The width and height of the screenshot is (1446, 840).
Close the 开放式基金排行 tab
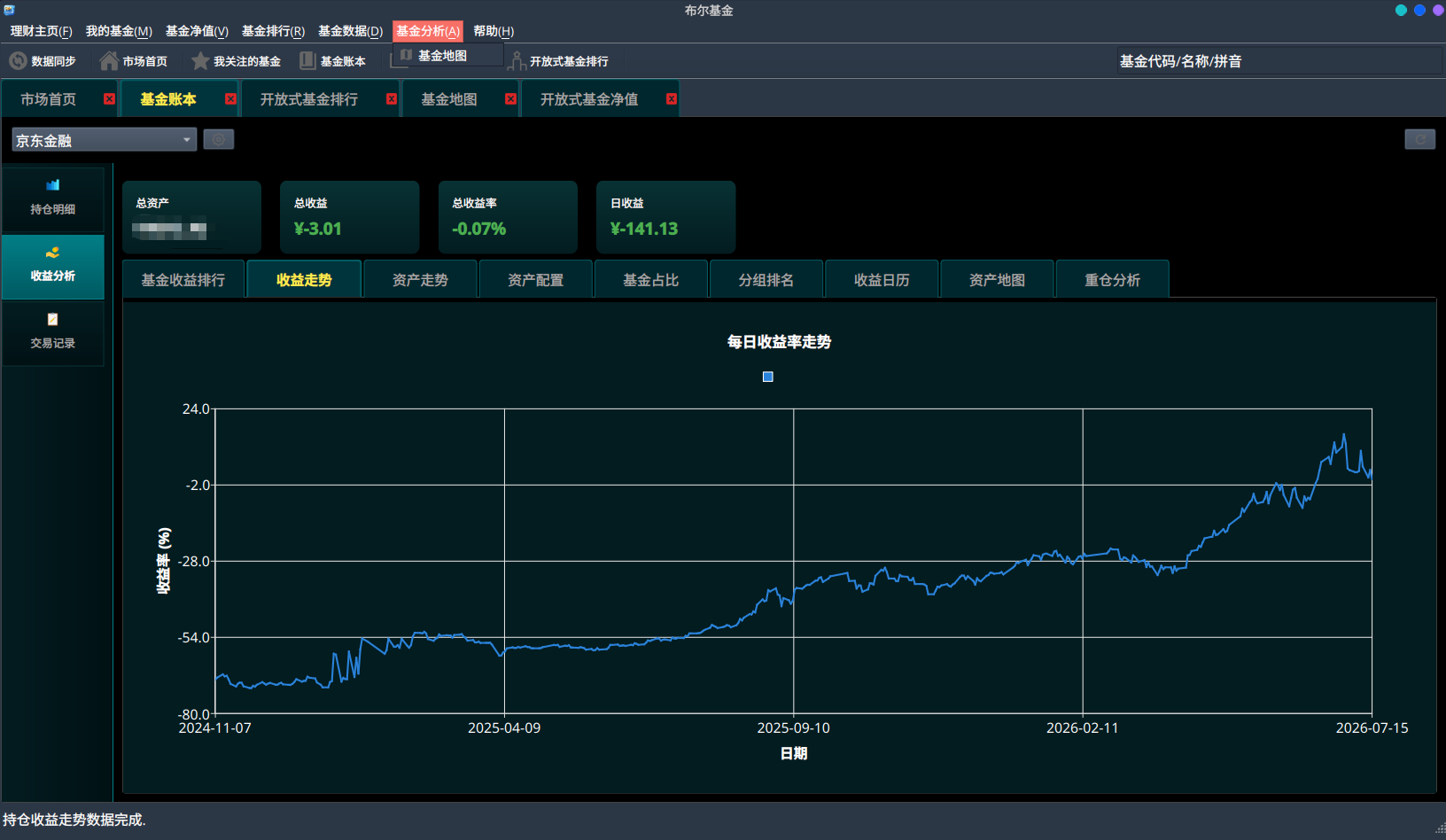[392, 99]
